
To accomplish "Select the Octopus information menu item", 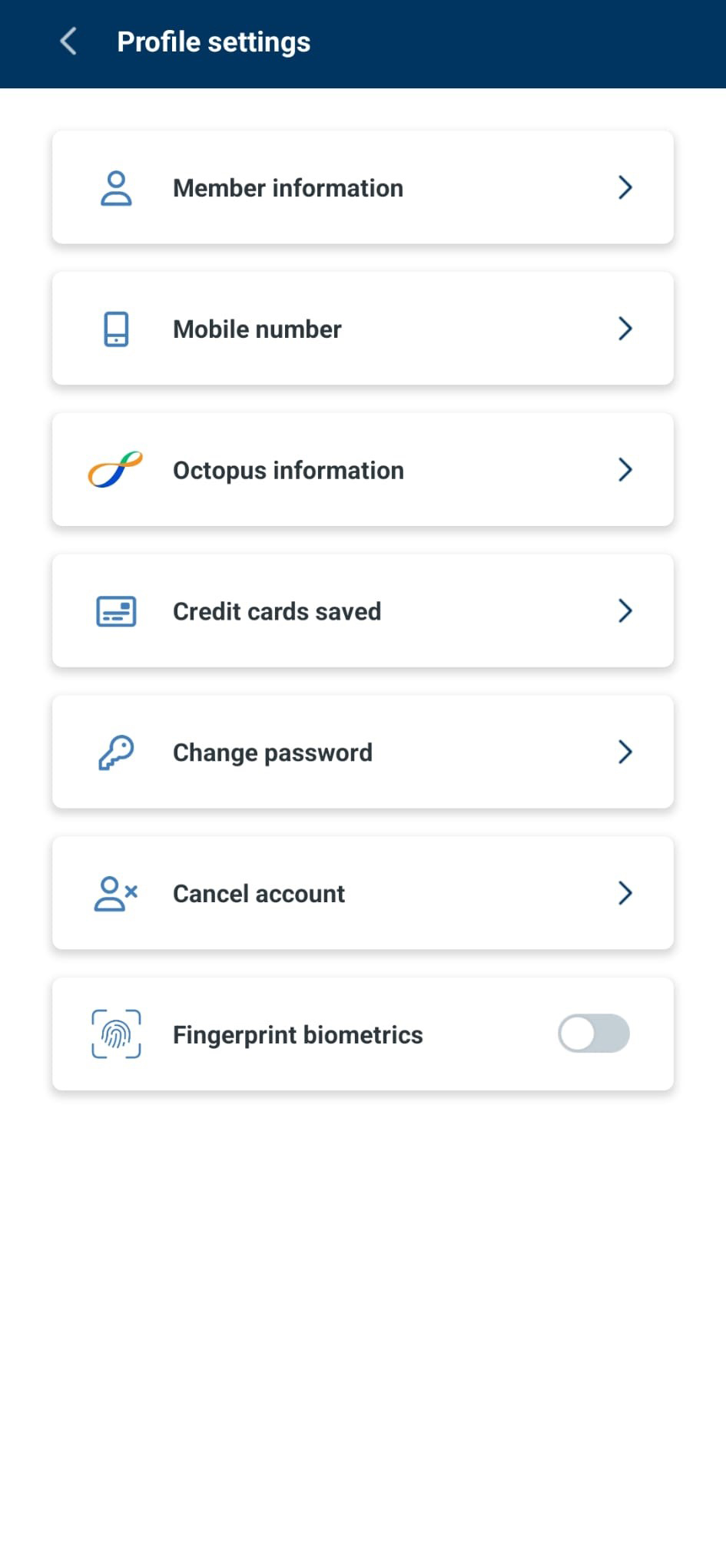I will pyautogui.click(x=363, y=469).
